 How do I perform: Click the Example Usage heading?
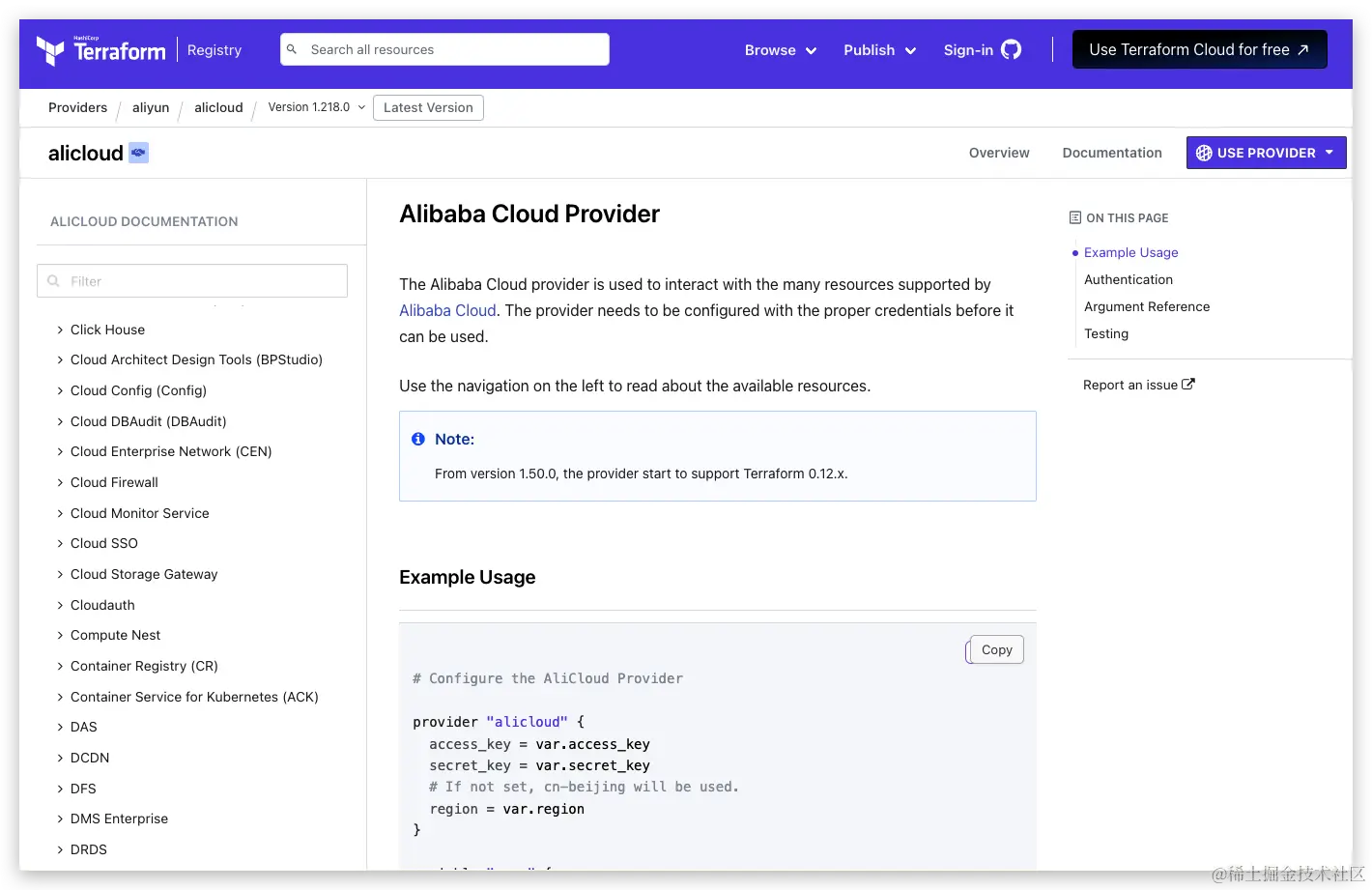click(468, 577)
